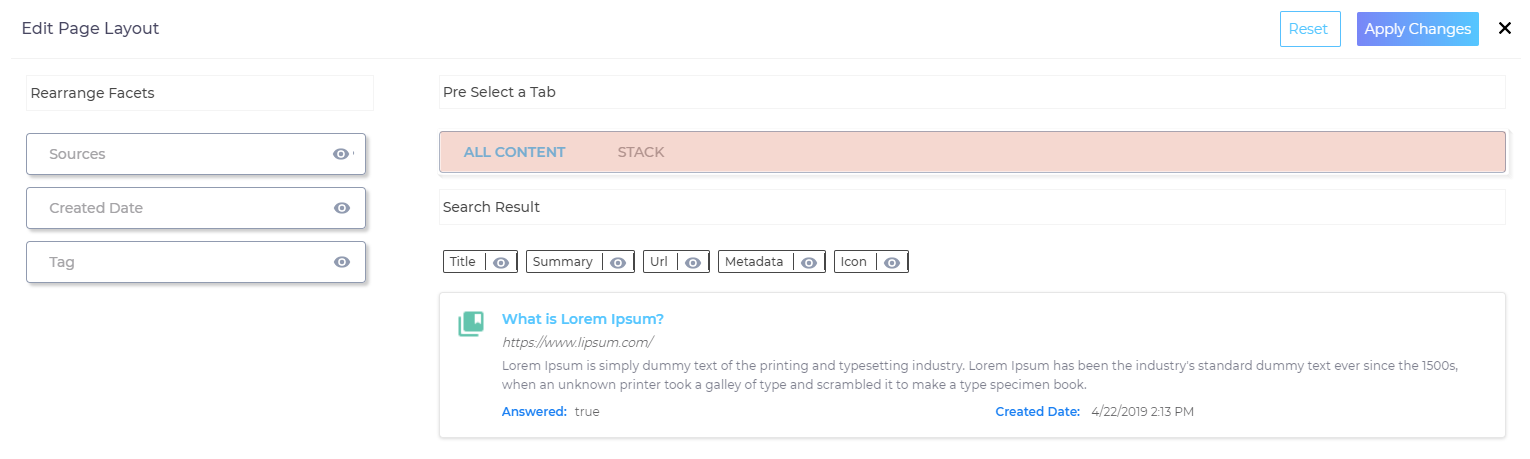The height and width of the screenshot is (459, 1530).
Task: Close the Edit Page Layout dialog
Action: (x=1504, y=29)
